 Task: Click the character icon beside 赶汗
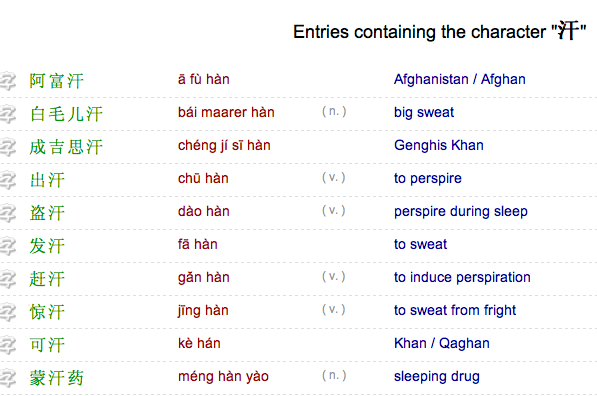(x=8, y=279)
